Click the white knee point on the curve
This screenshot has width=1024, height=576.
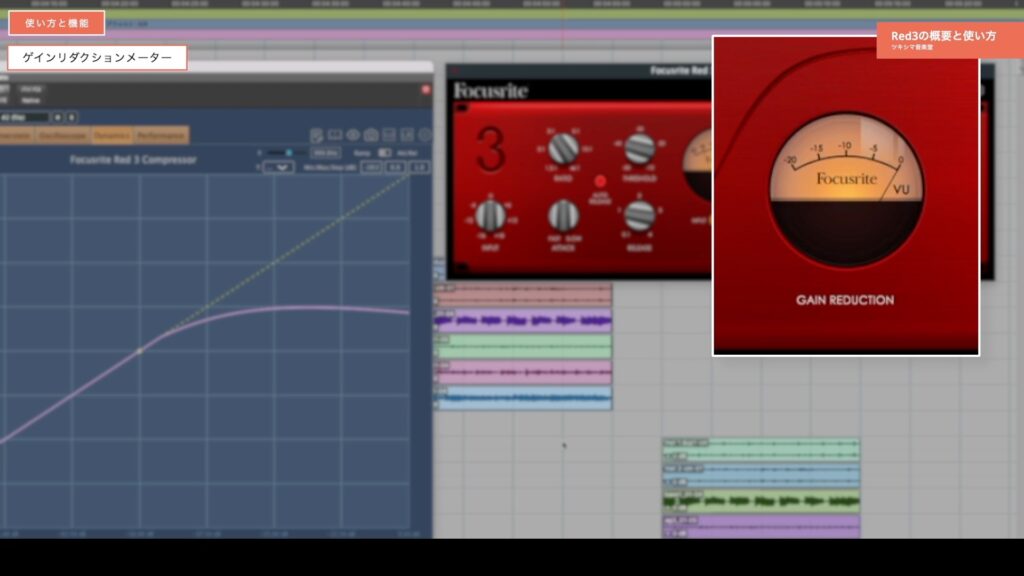(x=139, y=351)
